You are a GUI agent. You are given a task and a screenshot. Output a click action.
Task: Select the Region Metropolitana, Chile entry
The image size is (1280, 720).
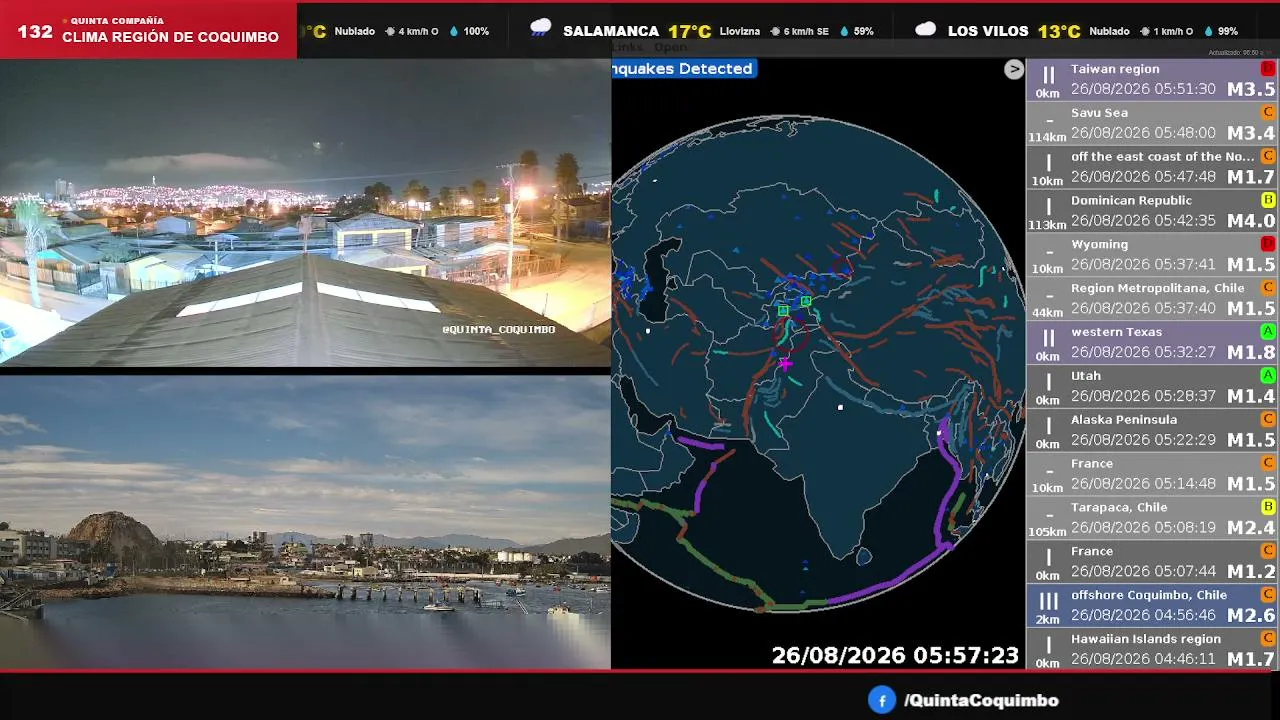(1153, 299)
